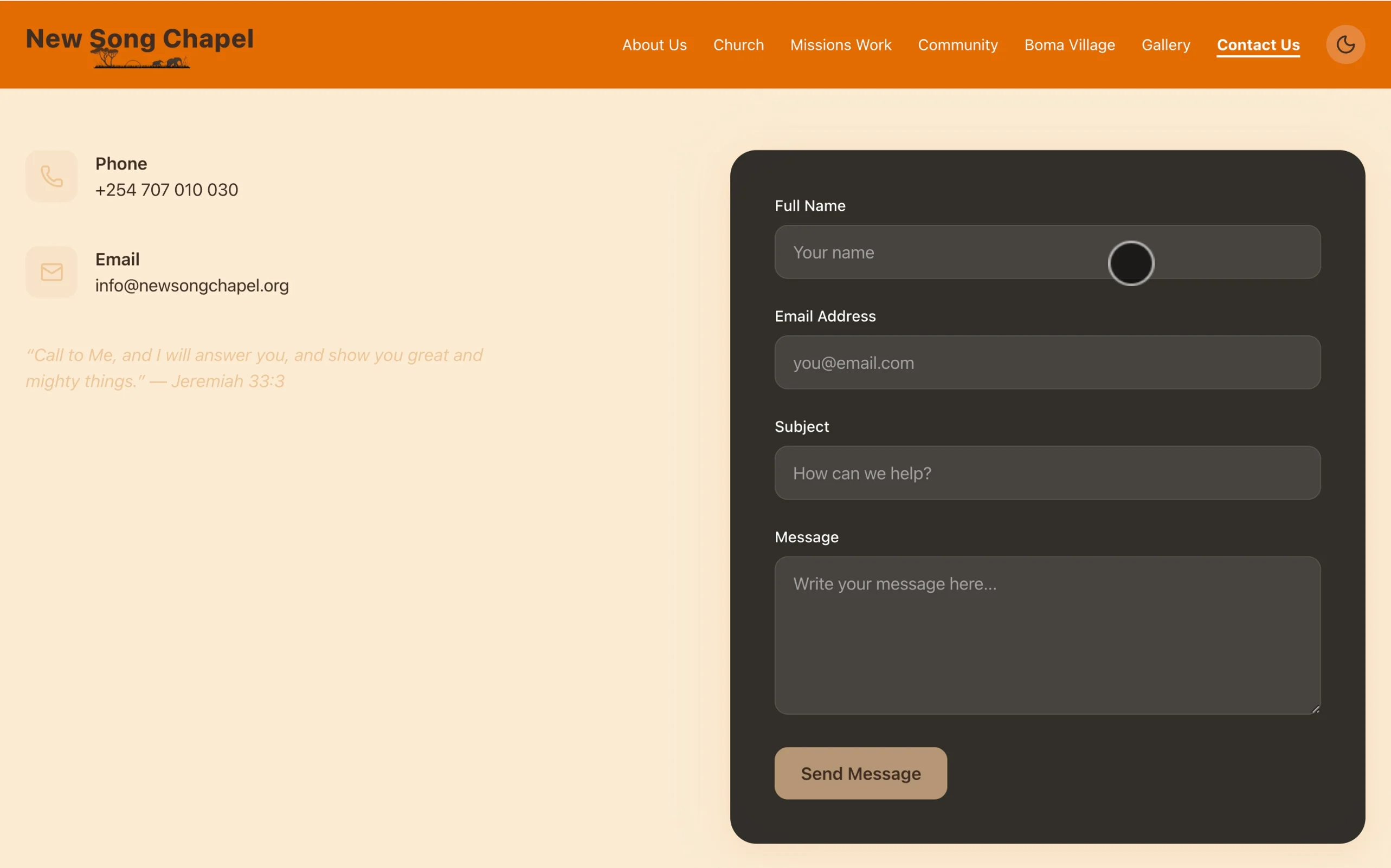Click the Message label
The height and width of the screenshot is (868, 1391).
point(806,537)
